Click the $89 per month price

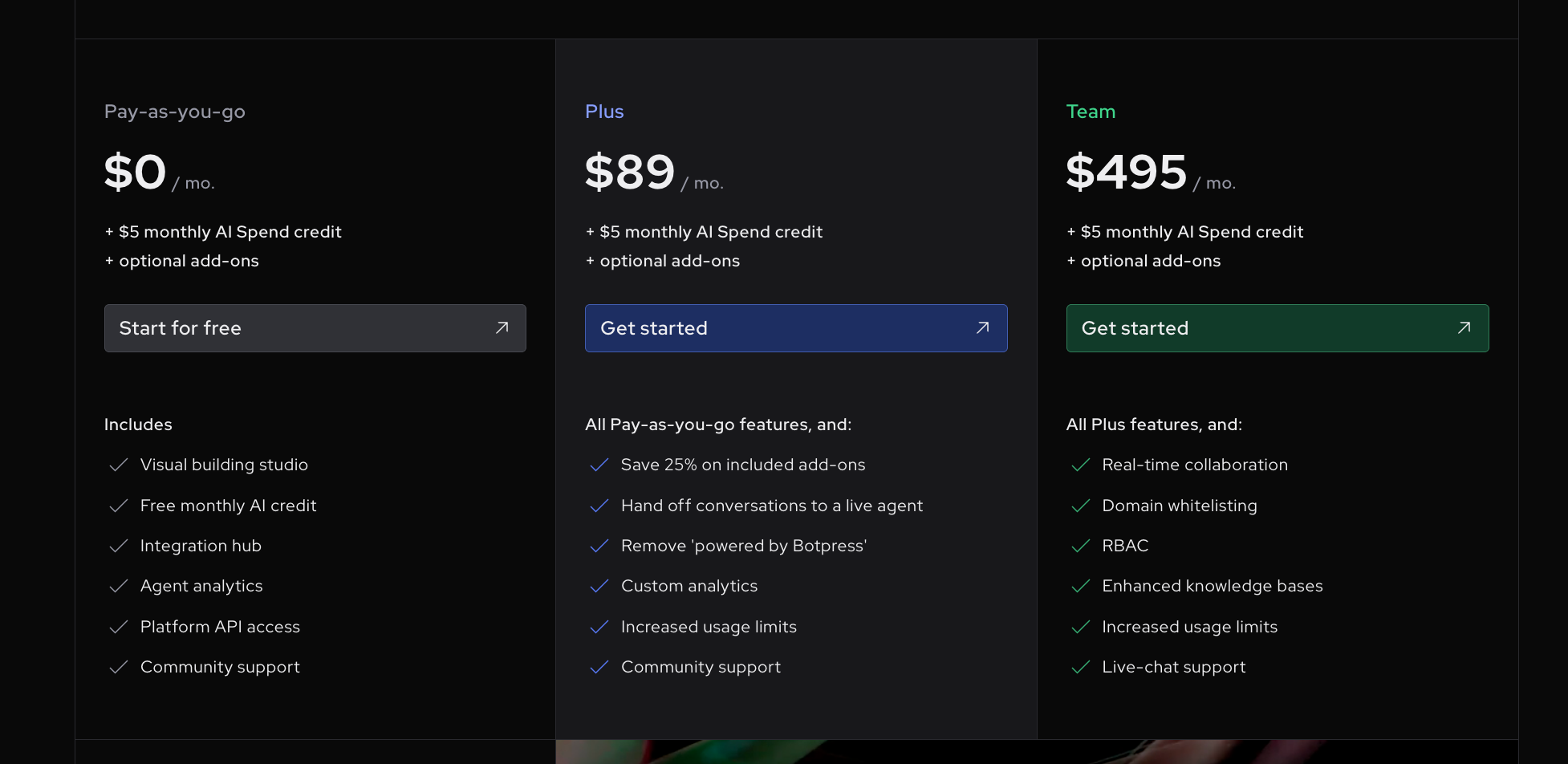tap(631, 173)
